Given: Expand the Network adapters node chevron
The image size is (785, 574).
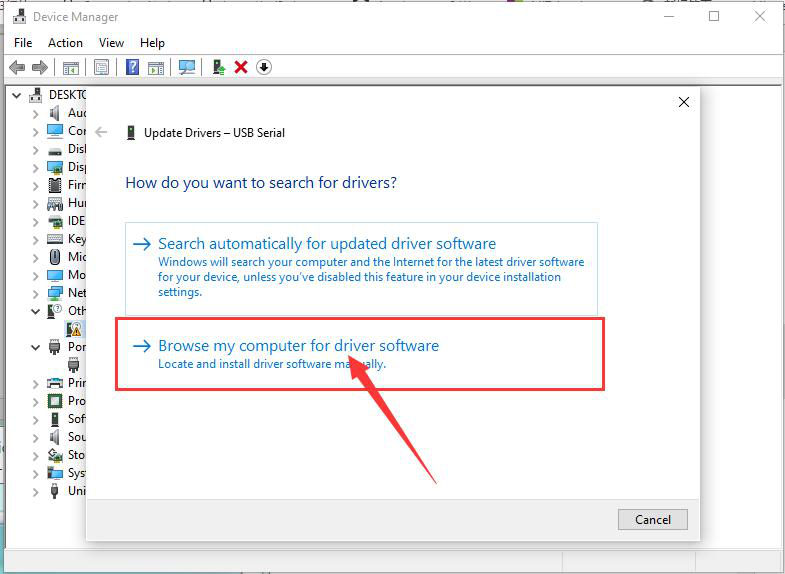Looking at the screenshot, I should tap(35, 294).
